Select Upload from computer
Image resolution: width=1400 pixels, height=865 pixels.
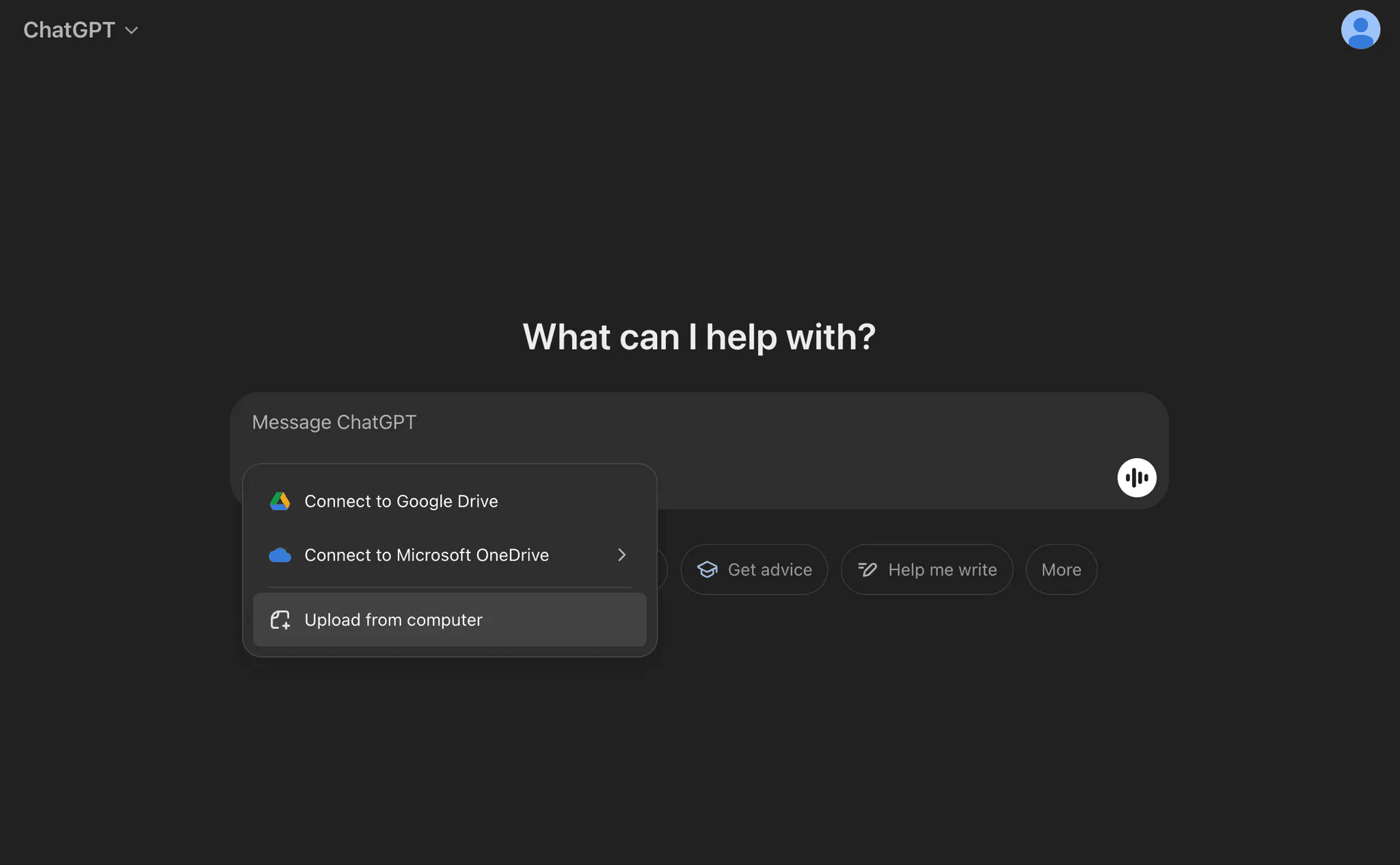pos(393,620)
